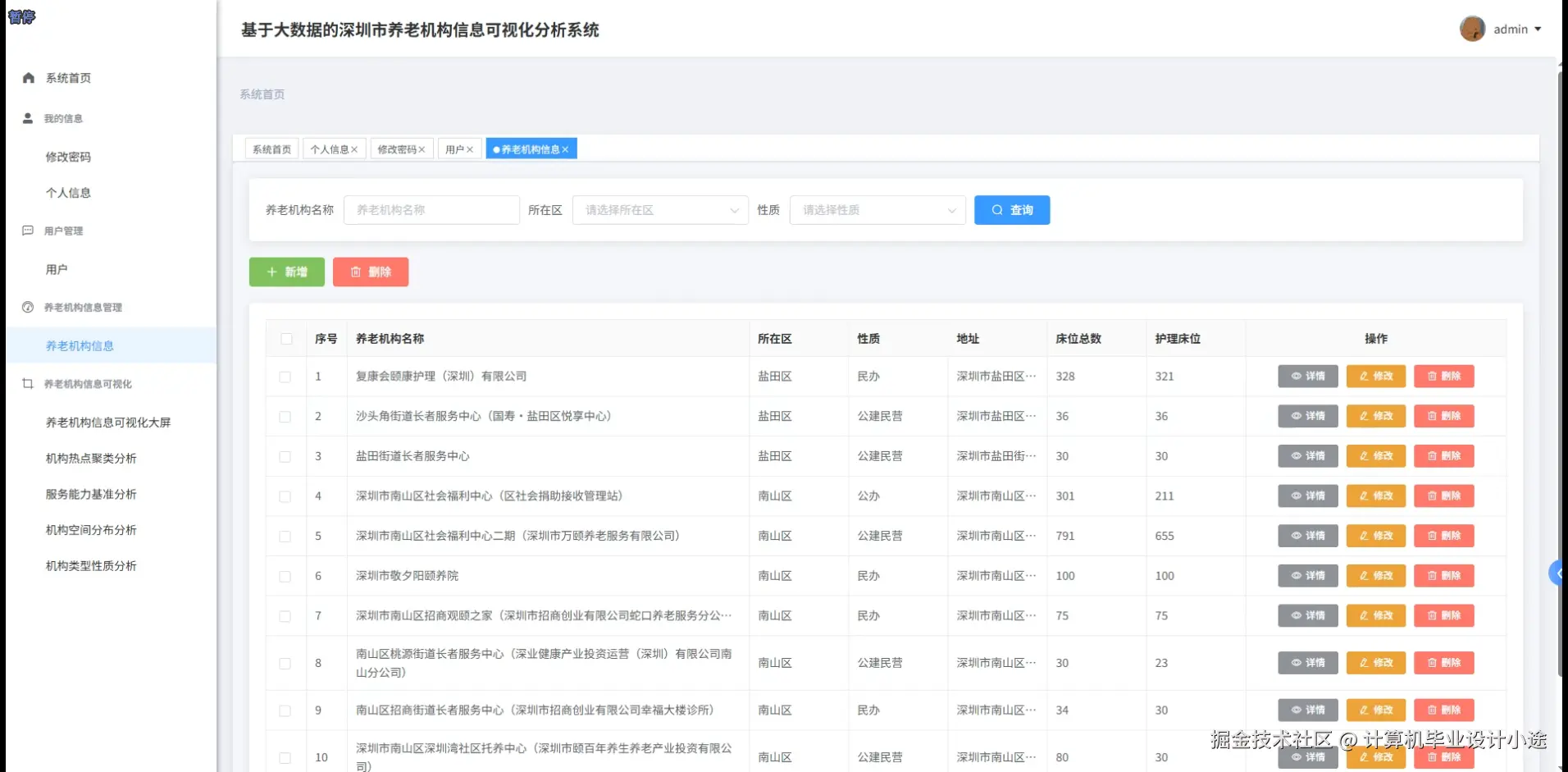This screenshot has height=772, width=1568.
Task: Check the checkbox for 复康会颐康护理 row
Action: tap(285, 377)
